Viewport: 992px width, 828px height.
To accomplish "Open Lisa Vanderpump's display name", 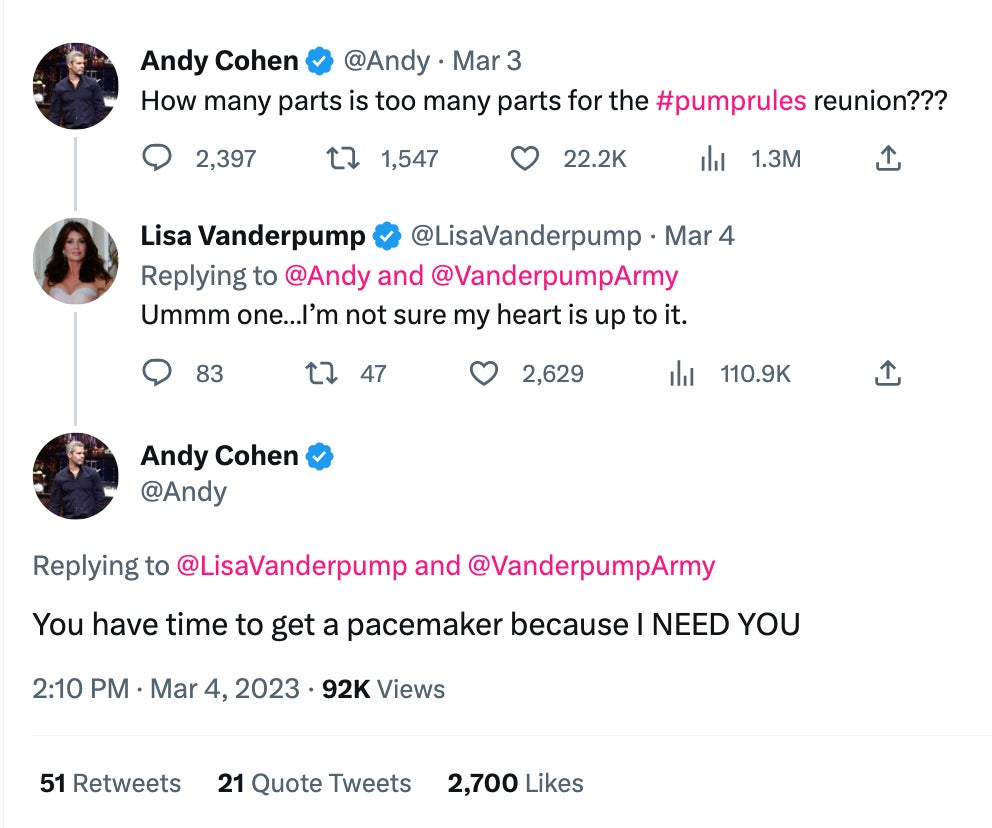I will click(x=253, y=236).
